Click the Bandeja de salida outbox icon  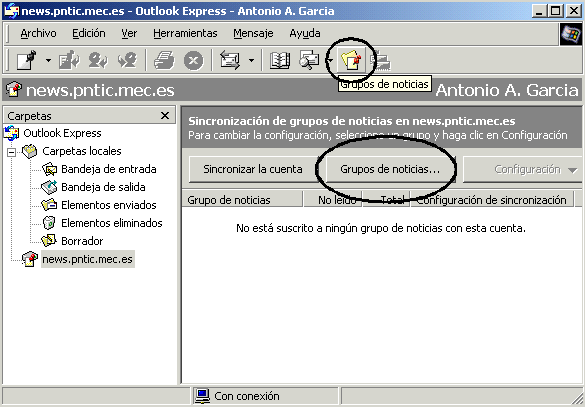coord(49,187)
